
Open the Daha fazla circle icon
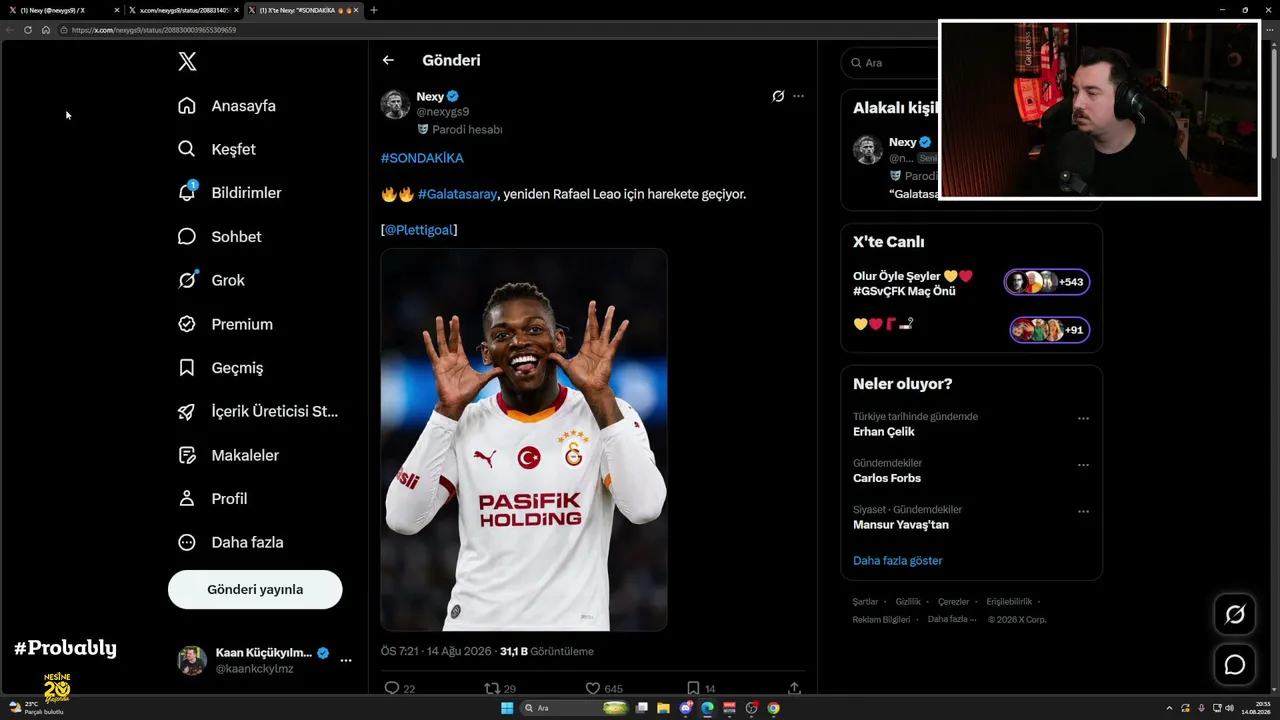pos(187,542)
